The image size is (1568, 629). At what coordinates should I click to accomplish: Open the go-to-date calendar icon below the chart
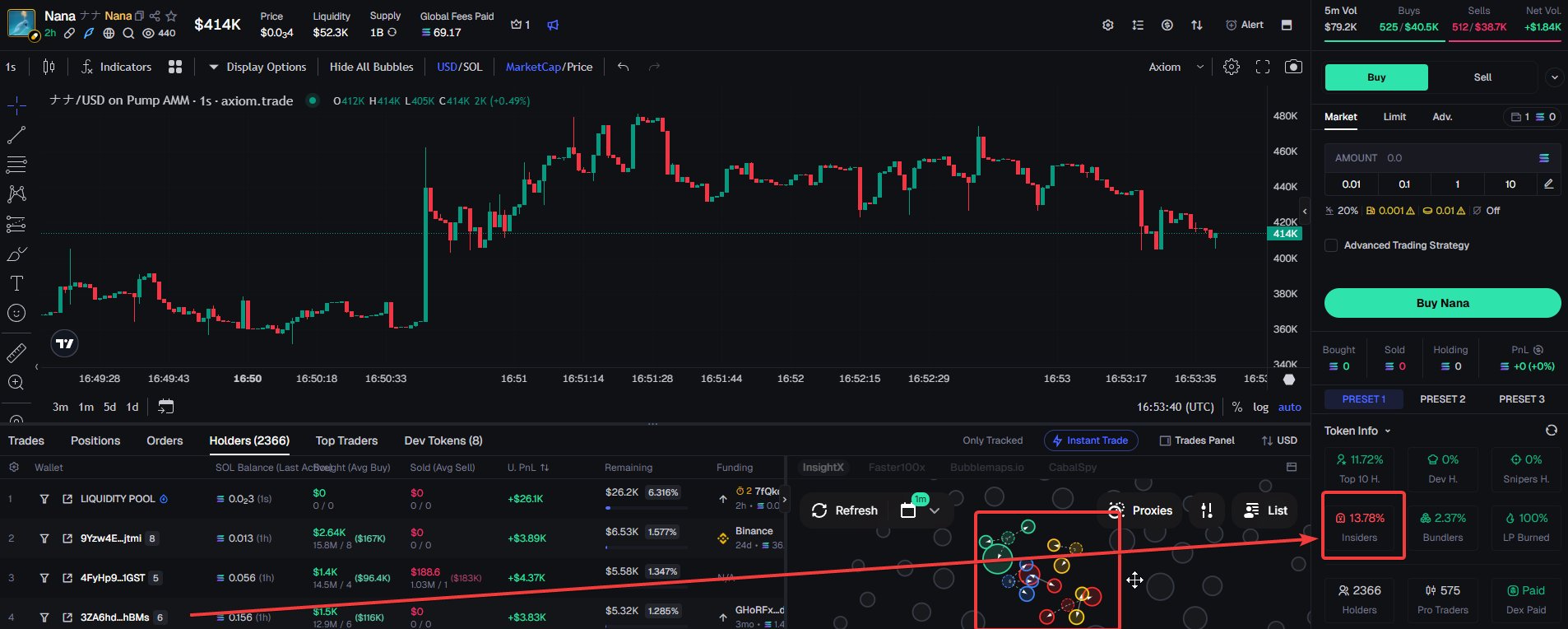pos(166,406)
